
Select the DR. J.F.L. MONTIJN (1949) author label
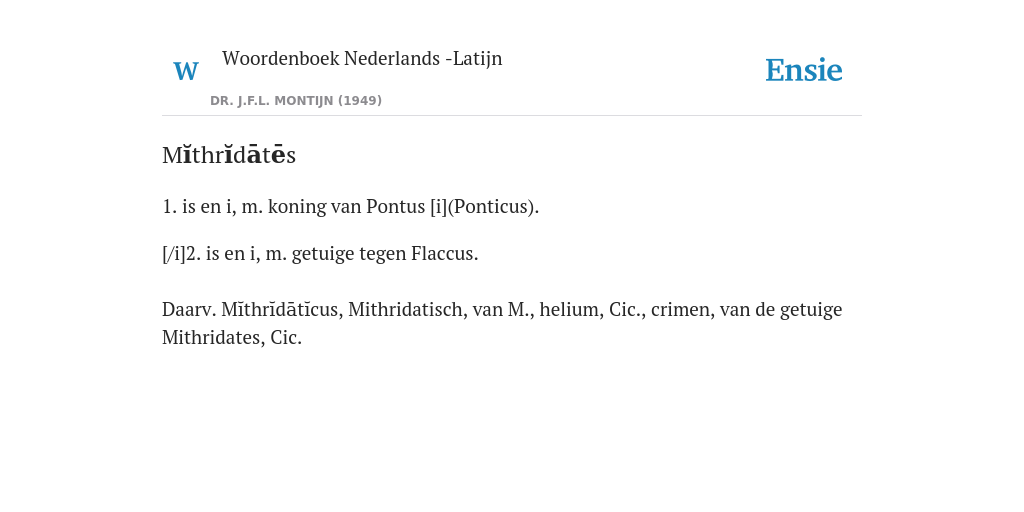(296, 101)
